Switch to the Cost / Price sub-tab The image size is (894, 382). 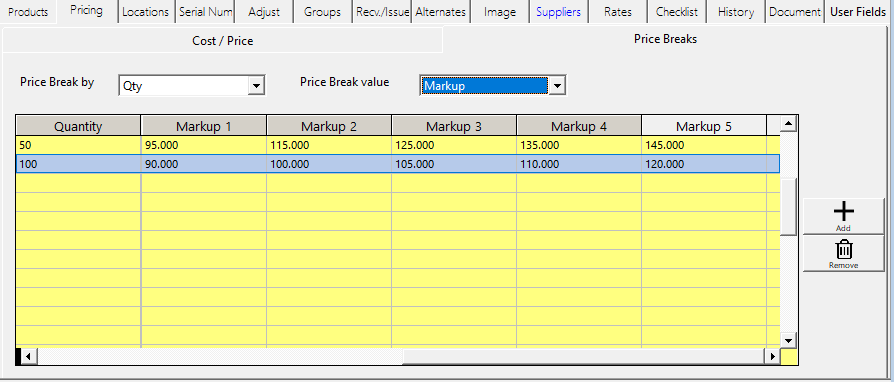[x=222, y=41]
